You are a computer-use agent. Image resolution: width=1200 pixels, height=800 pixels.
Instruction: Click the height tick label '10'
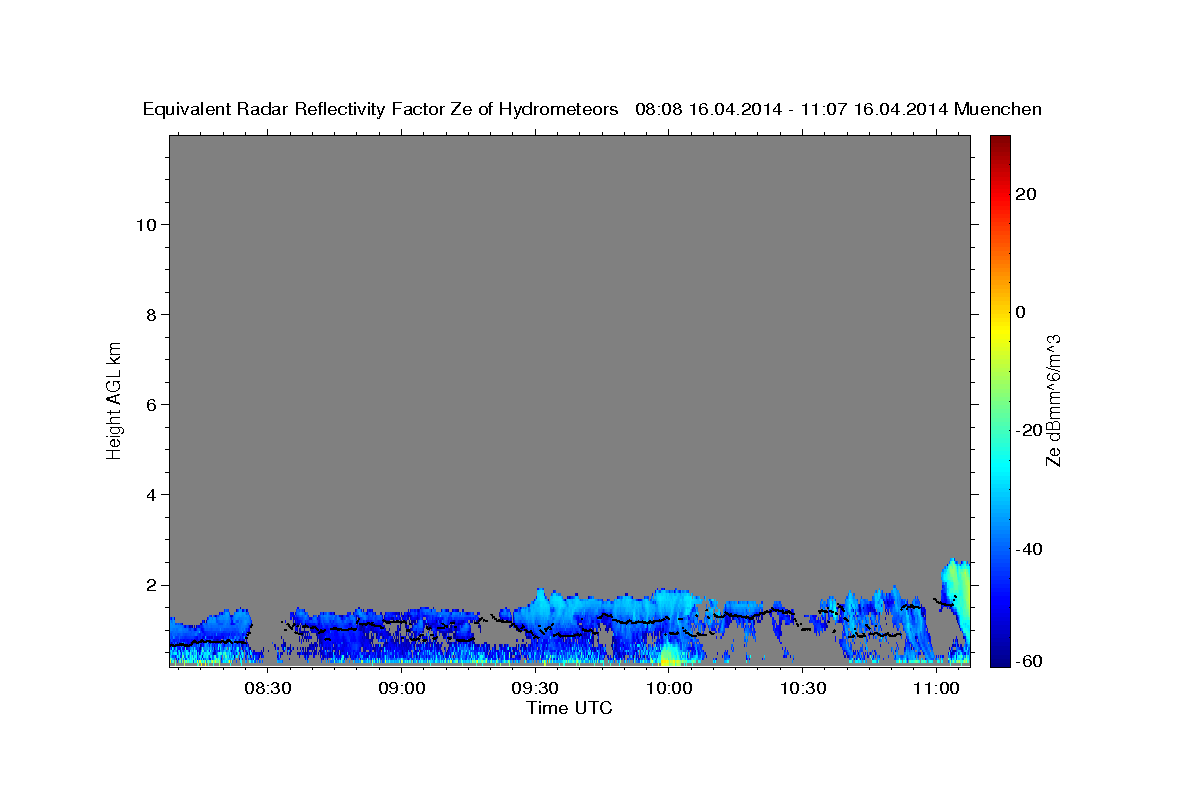coord(145,224)
